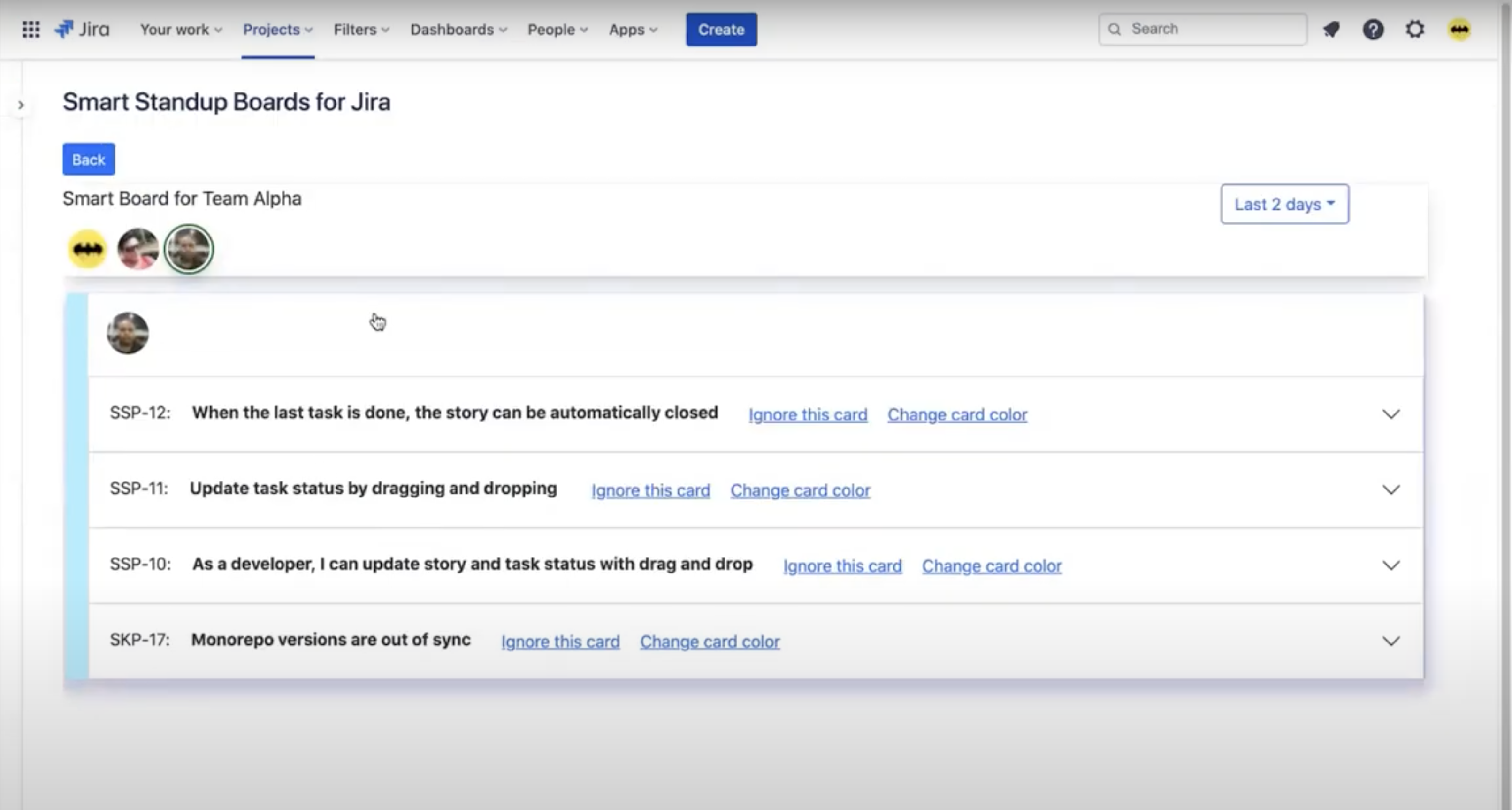Image resolution: width=1512 pixels, height=810 pixels.
Task: Expand the collapsed left sidebar arrow
Action: tap(21, 105)
